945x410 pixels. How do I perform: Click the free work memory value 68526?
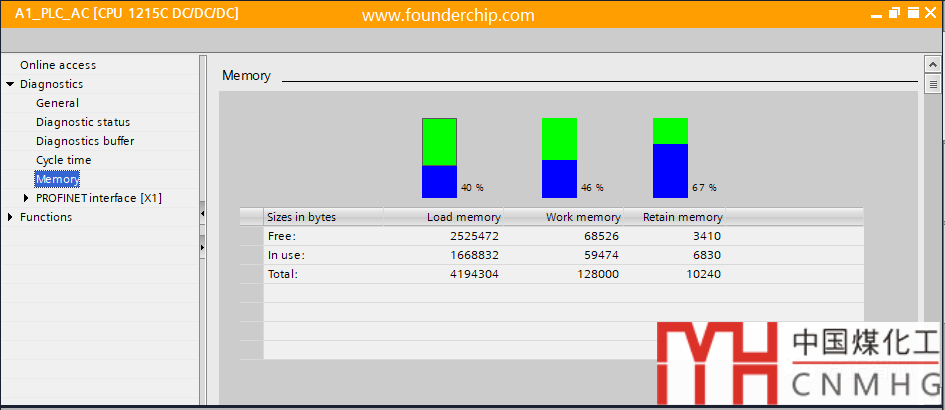(601, 236)
